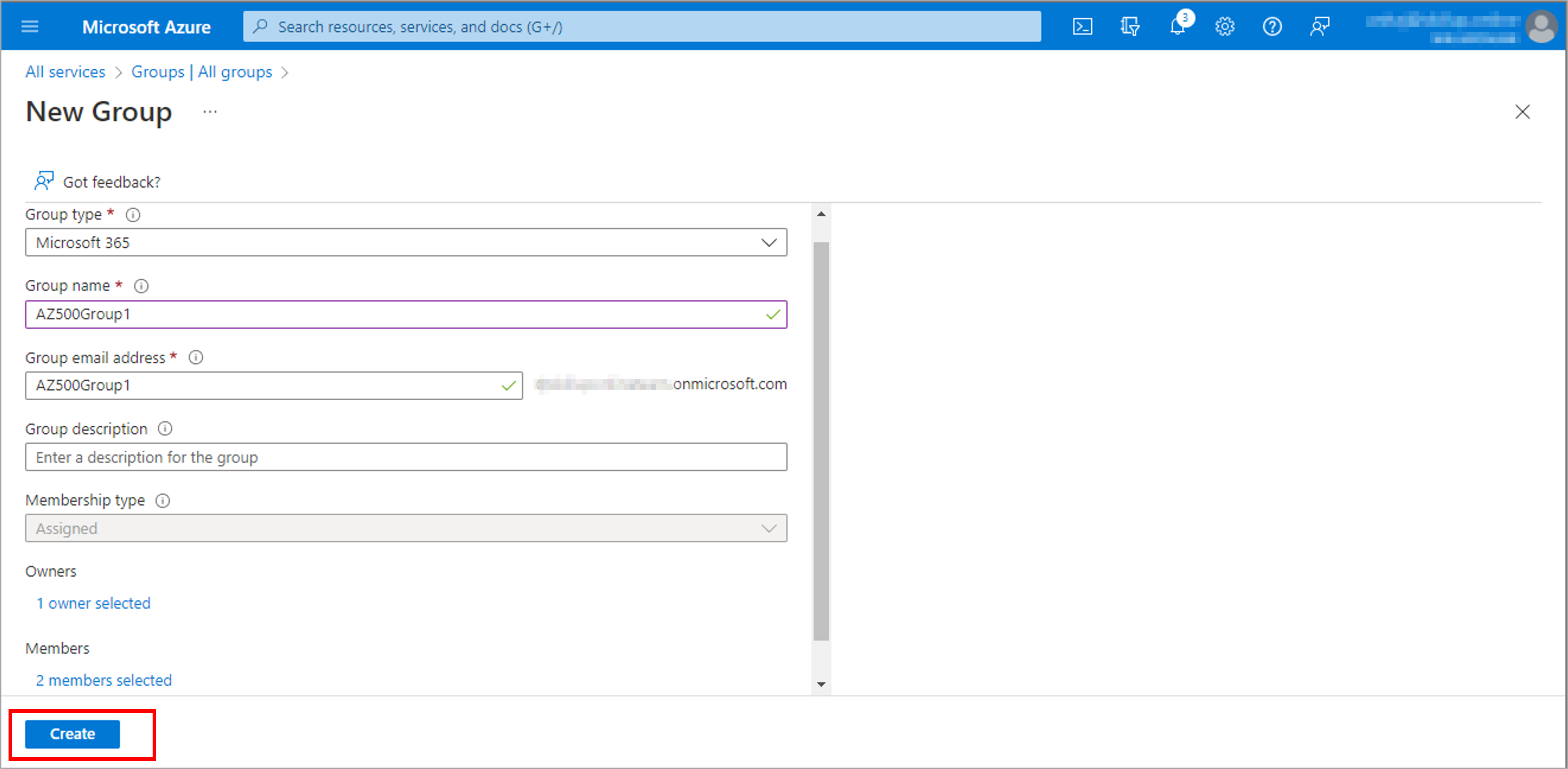The image size is (1568, 769).
Task: Open the 2 members selected link
Action: [104, 680]
